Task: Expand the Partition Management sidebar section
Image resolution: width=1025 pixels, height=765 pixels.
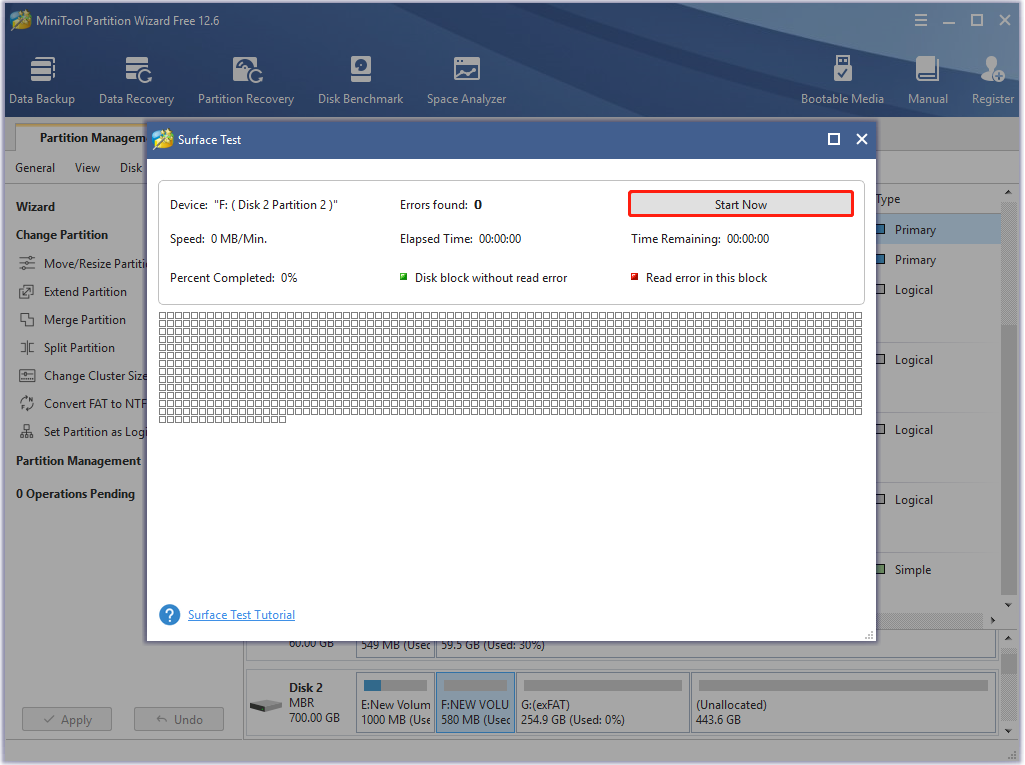Action: (x=78, y=461)
